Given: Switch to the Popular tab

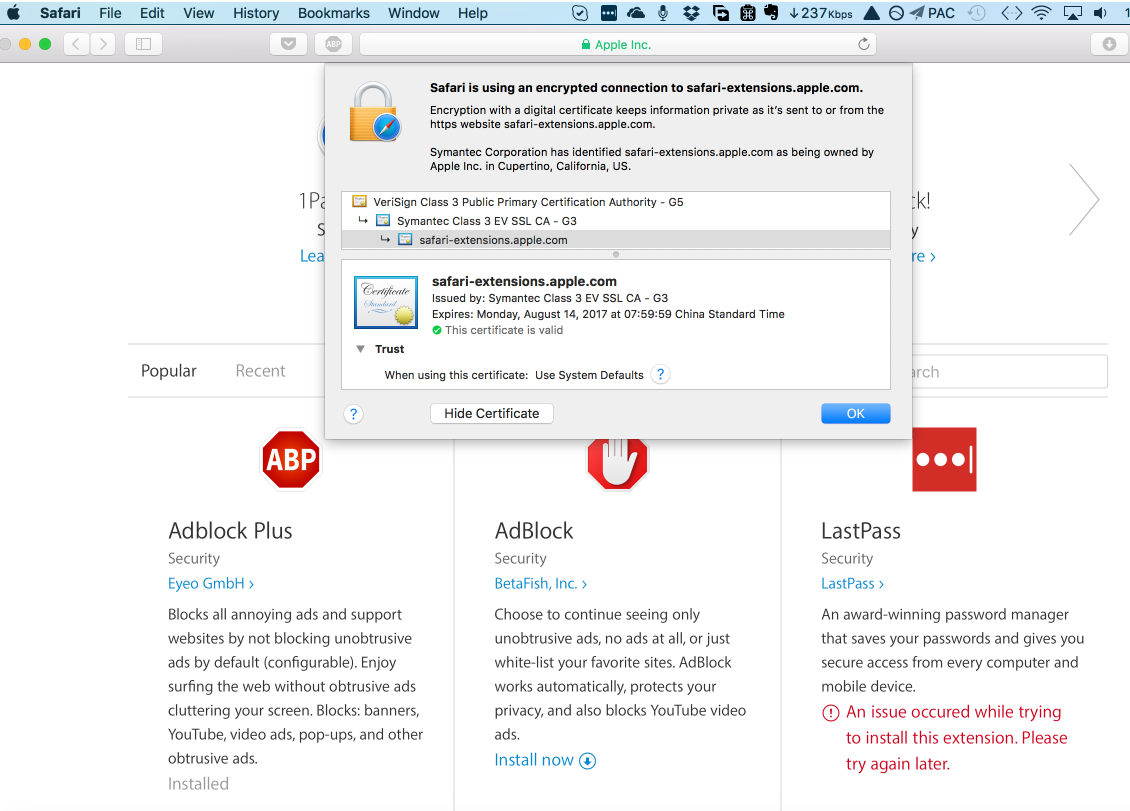Looking at the screenshot, I should pos(169,371).
